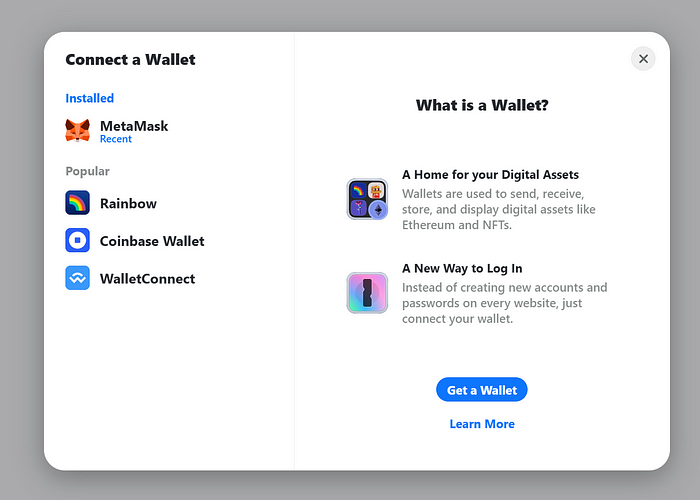Choose the Coinbase Wallet blue icon
Viewport: 700px width, 500px height.
coord(77,240)
